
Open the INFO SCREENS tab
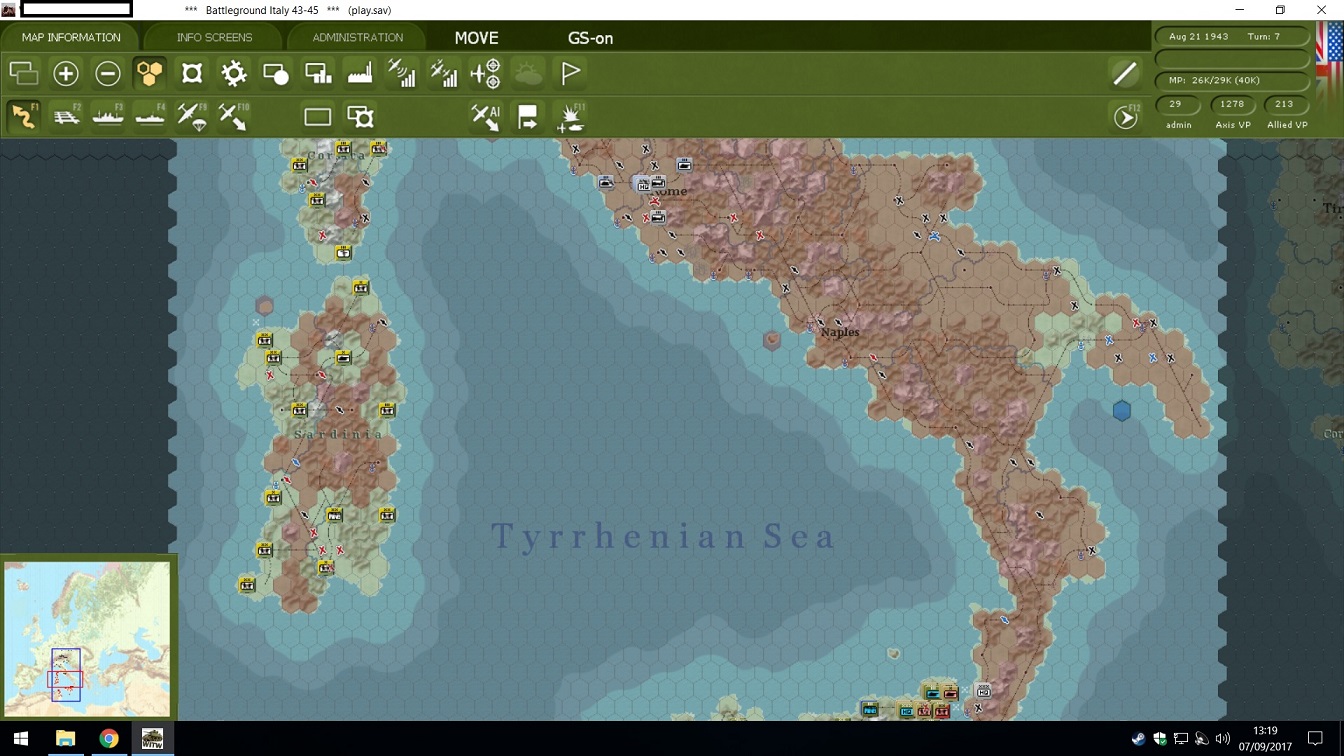pos(214,37)
